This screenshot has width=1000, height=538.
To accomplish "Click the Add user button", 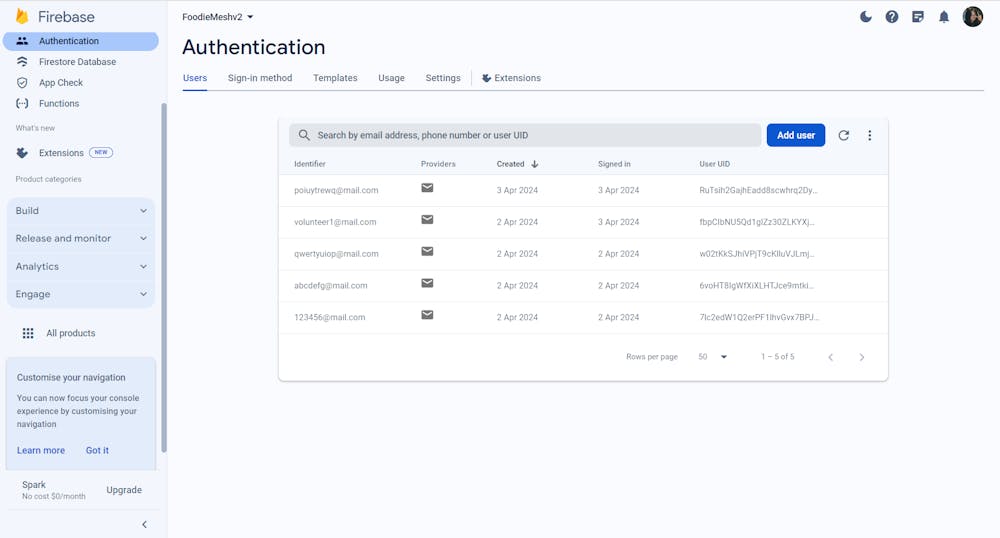I will (795, 135).
